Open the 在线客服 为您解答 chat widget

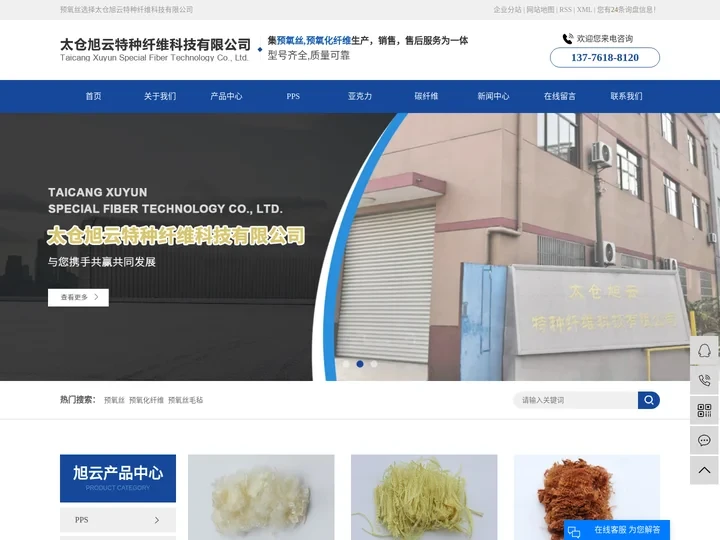pyautogui.click(x=617, y=530)
